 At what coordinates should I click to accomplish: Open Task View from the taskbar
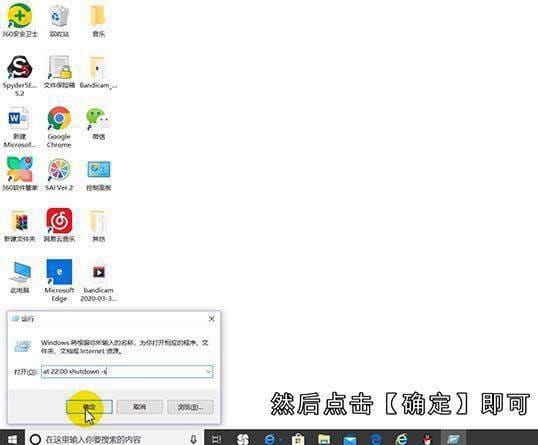click(x=217, y=439)
